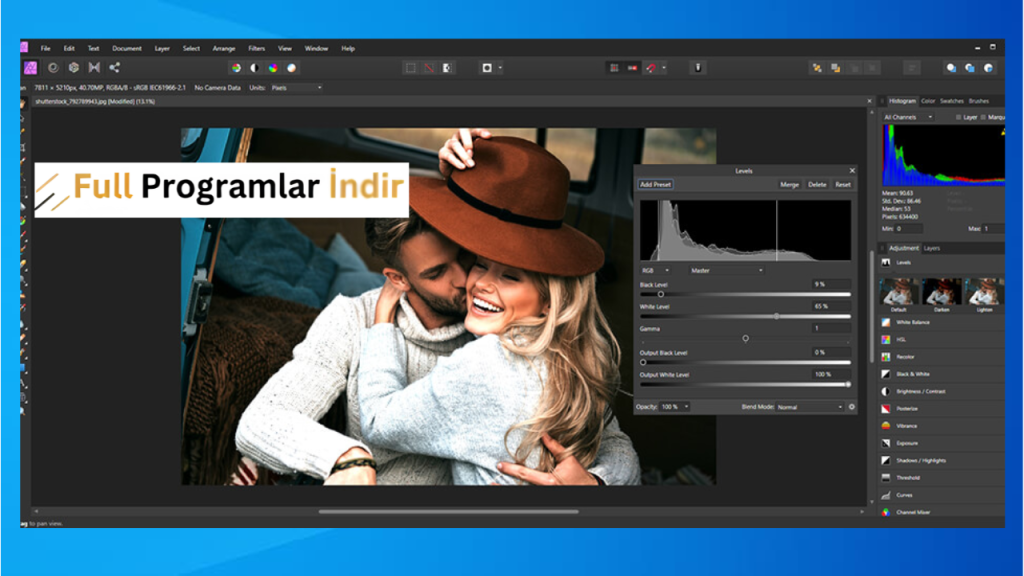
Task: Choose the White Balance adjustment
Action: coord(941,323)
